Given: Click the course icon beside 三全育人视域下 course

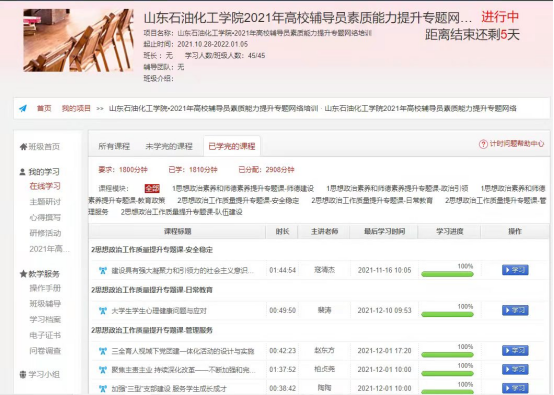Looking at the screenshot, I should pyautogui.click(x=103, y=351).
